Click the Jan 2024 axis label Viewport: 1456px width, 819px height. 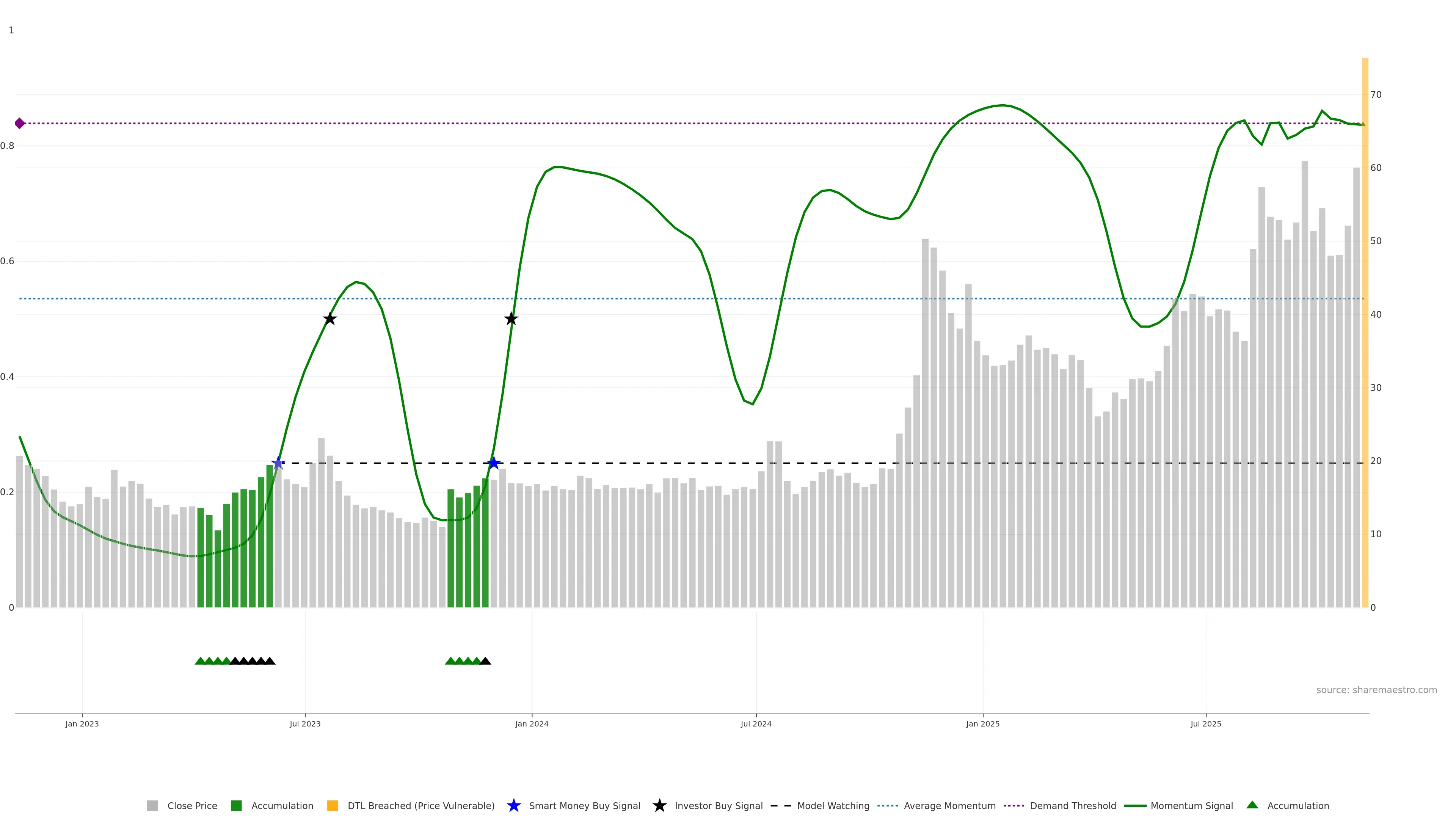pos(531,723)
